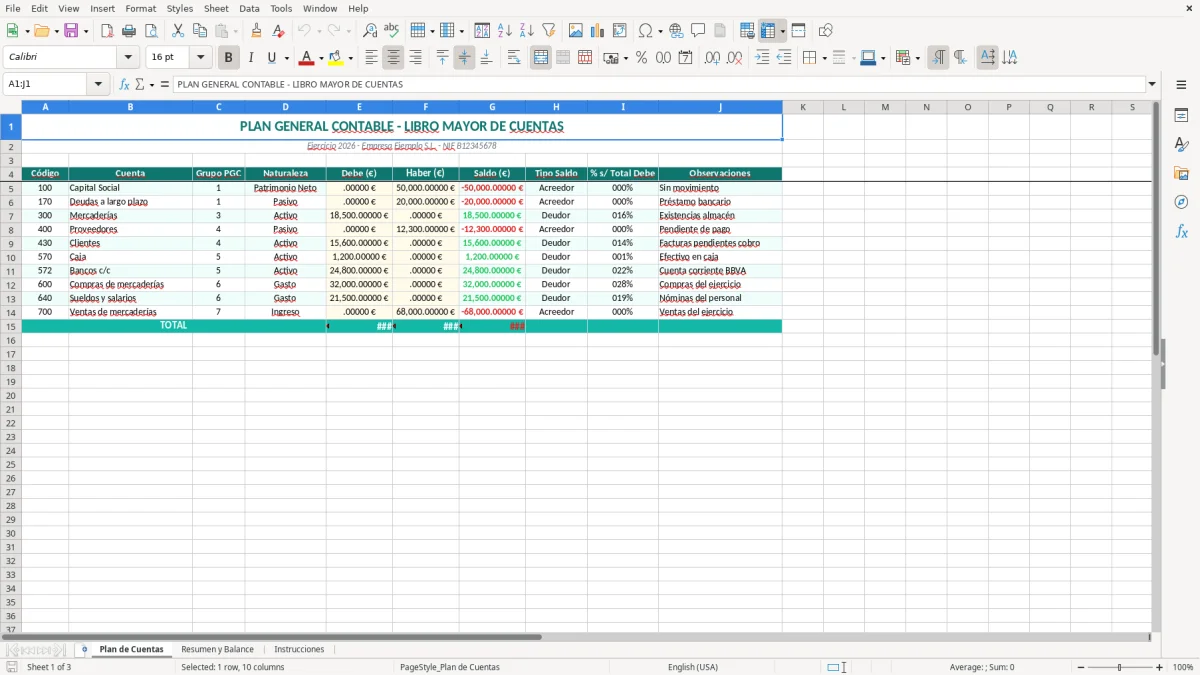
Task: Click the Insert Special Character omega icon
Action: point(645,31)
